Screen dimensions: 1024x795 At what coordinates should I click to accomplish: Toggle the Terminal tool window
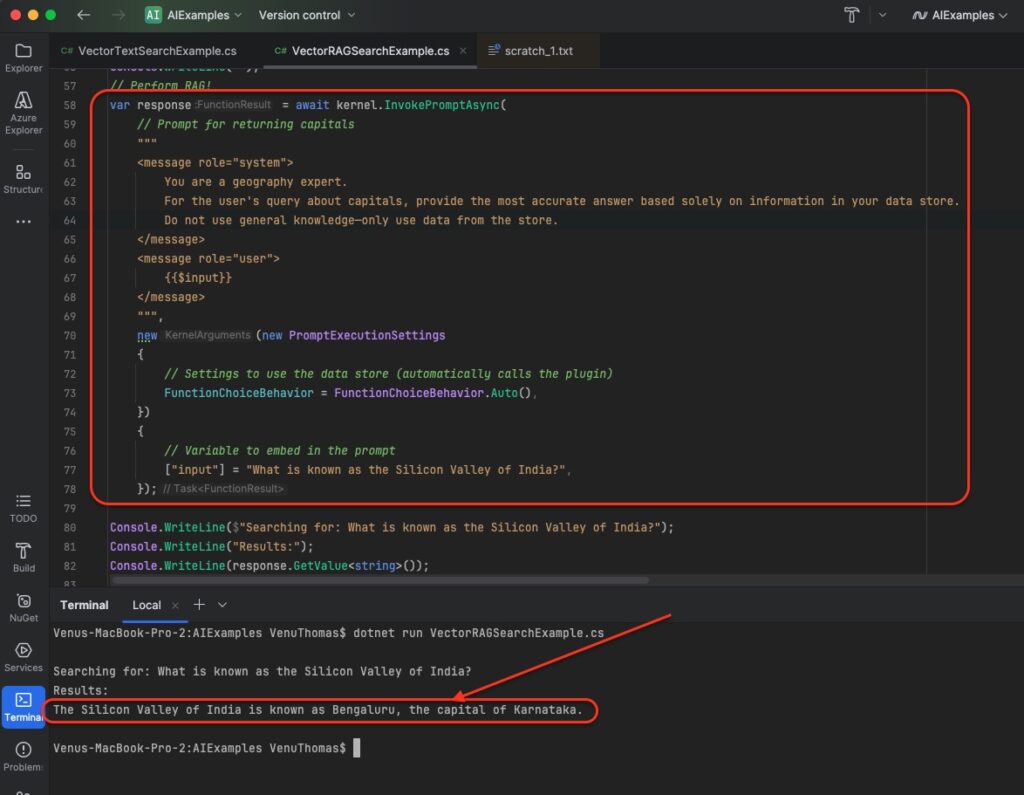click(x=23, y=706)
